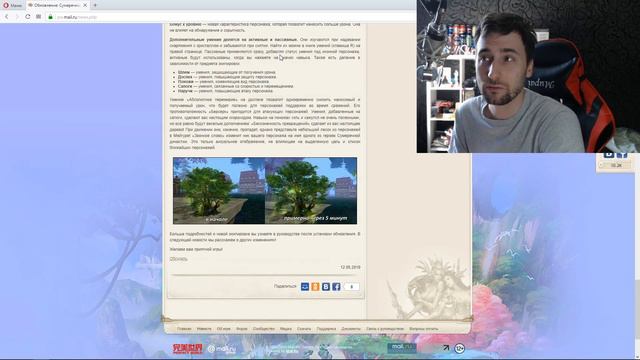Viewport: 640px width, 360px height.
Task: Open Документы in footer navigation
Action: (351, 329)
